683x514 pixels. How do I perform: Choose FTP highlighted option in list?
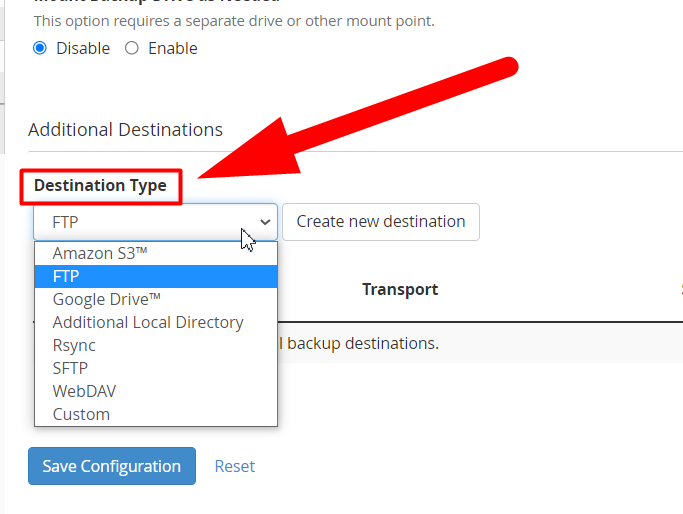[156, 277]
